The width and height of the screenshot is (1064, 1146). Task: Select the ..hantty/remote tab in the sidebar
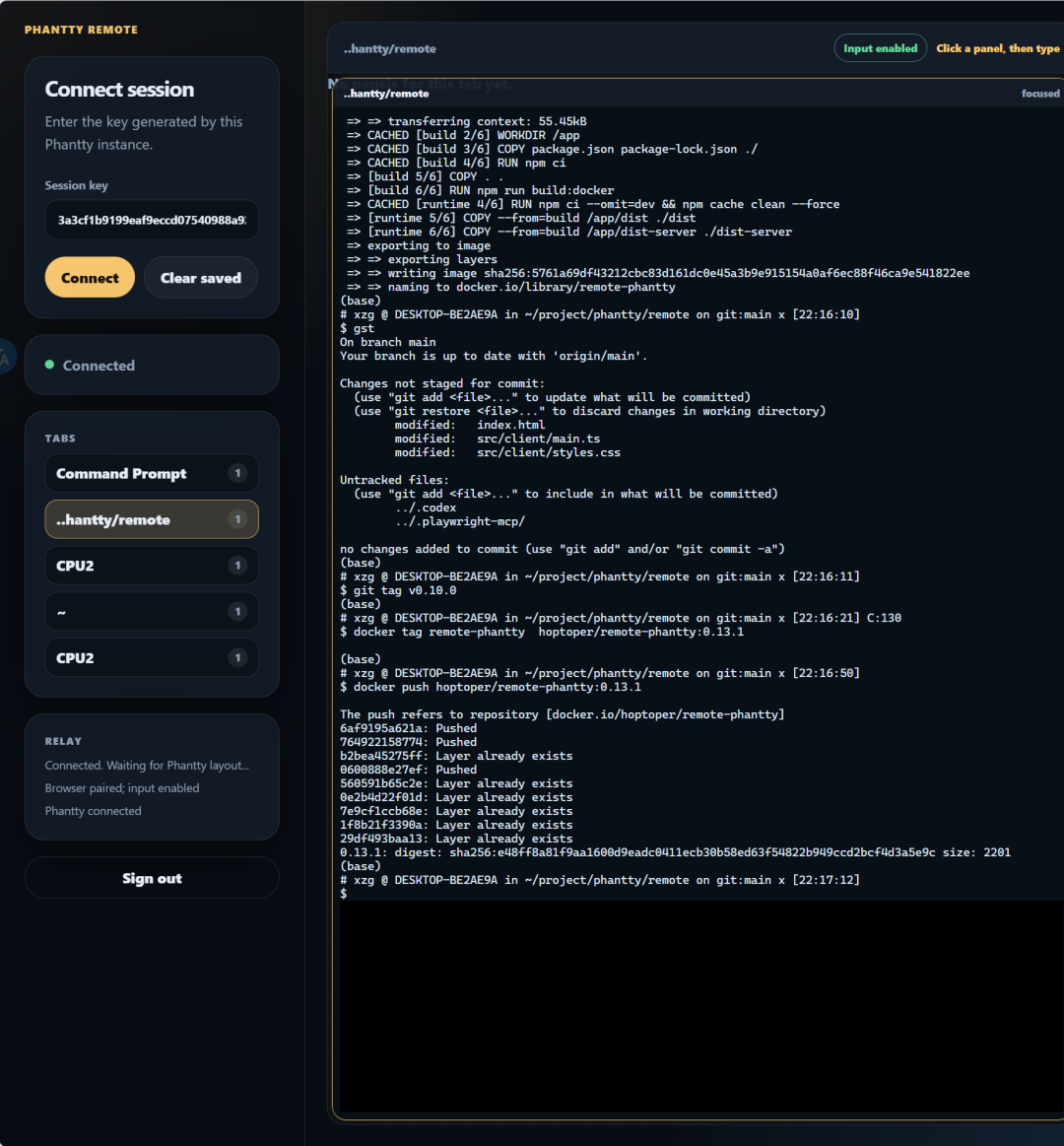(x=152, y=519)
